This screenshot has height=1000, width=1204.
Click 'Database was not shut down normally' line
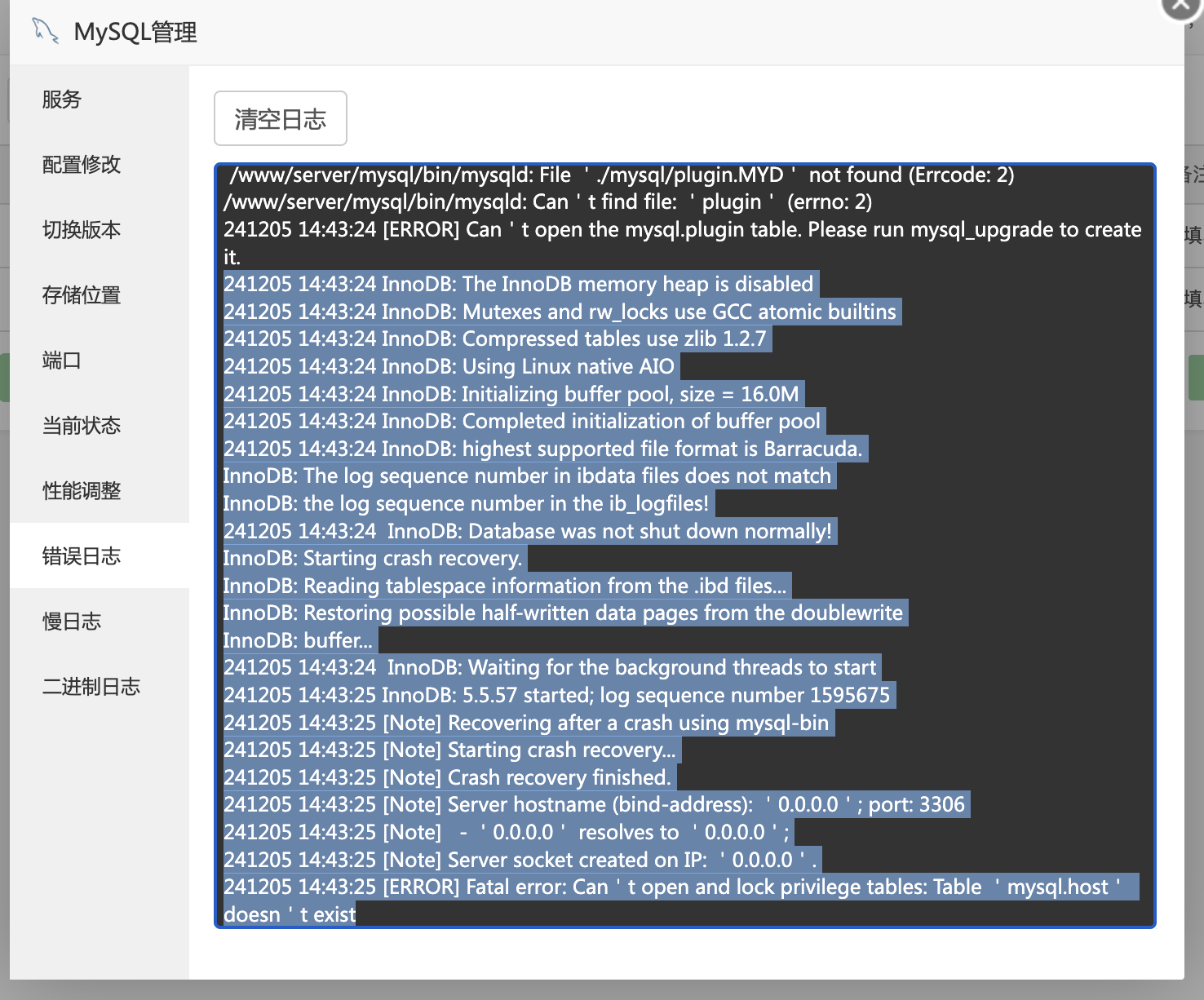(528, 531)
